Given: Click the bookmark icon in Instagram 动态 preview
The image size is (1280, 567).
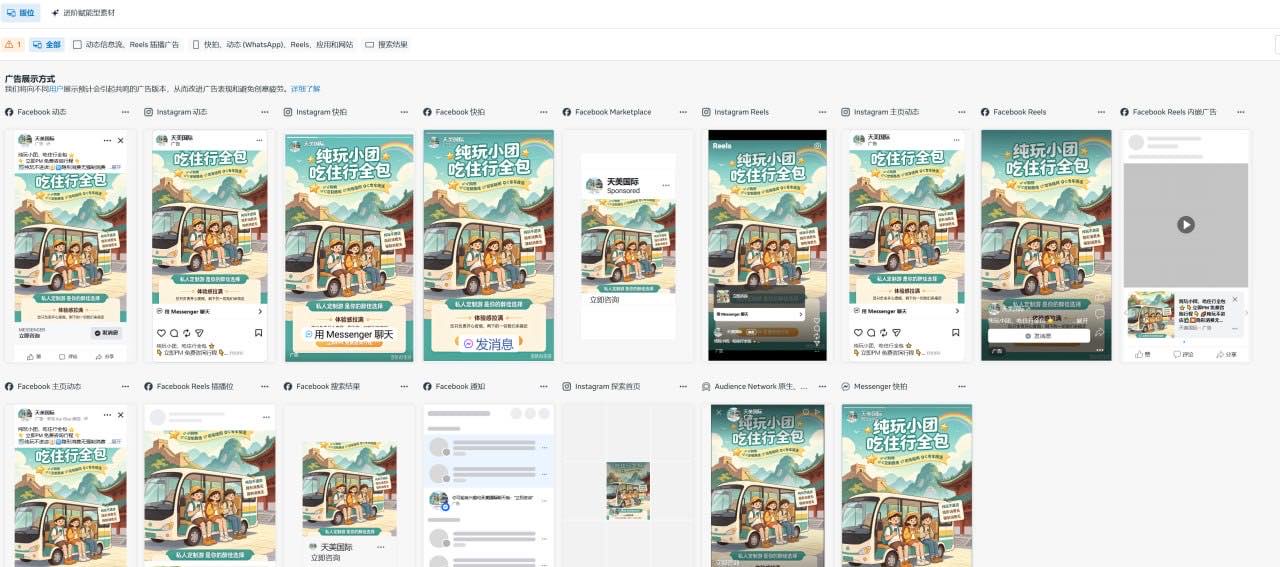Looking at the screenshot, I should 258,332.
